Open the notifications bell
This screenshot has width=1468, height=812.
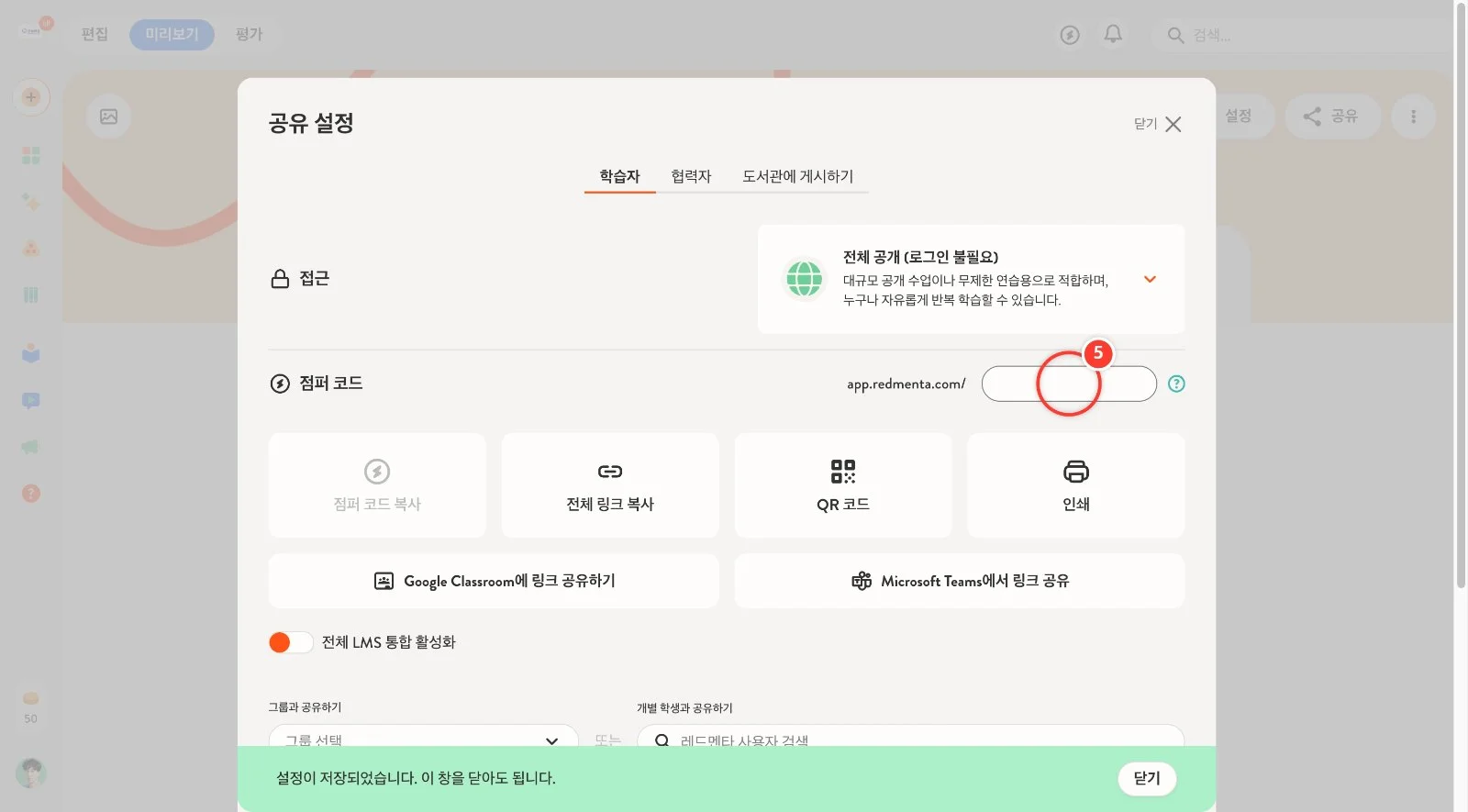coord(1113,34)
